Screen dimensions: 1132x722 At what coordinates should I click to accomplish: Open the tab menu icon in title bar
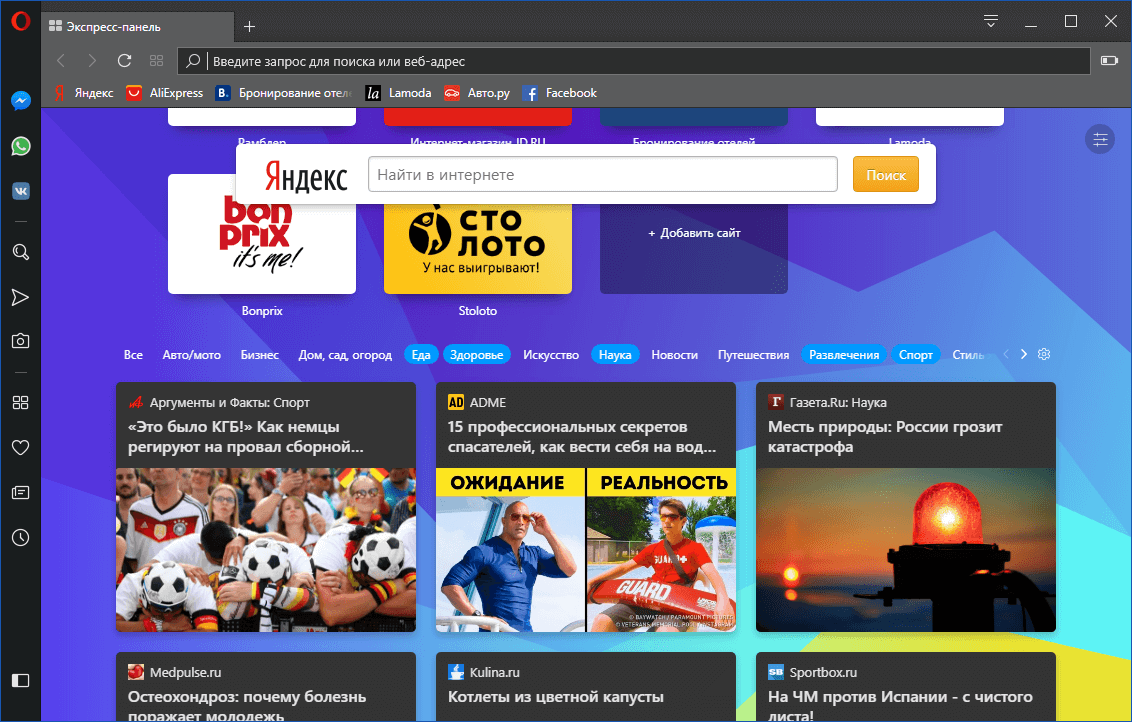pyautogui.click(x=990, y=22)
